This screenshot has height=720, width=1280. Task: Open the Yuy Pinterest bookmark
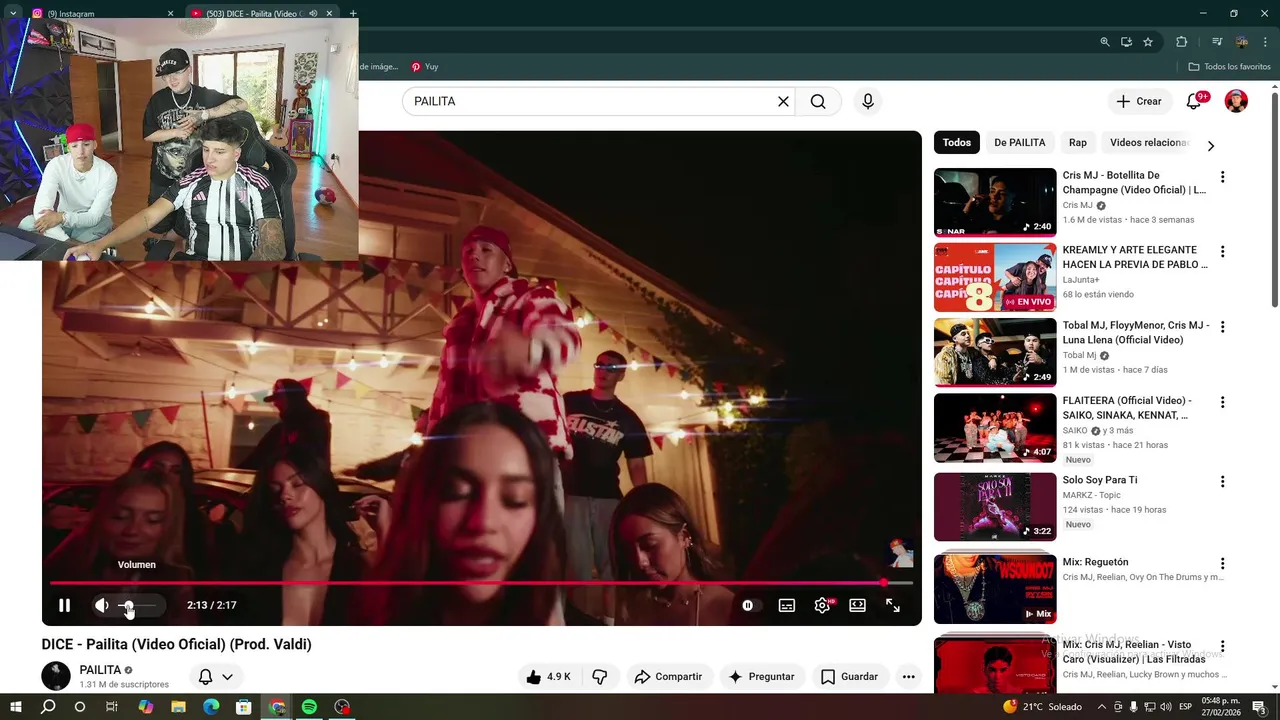[425, 67]
